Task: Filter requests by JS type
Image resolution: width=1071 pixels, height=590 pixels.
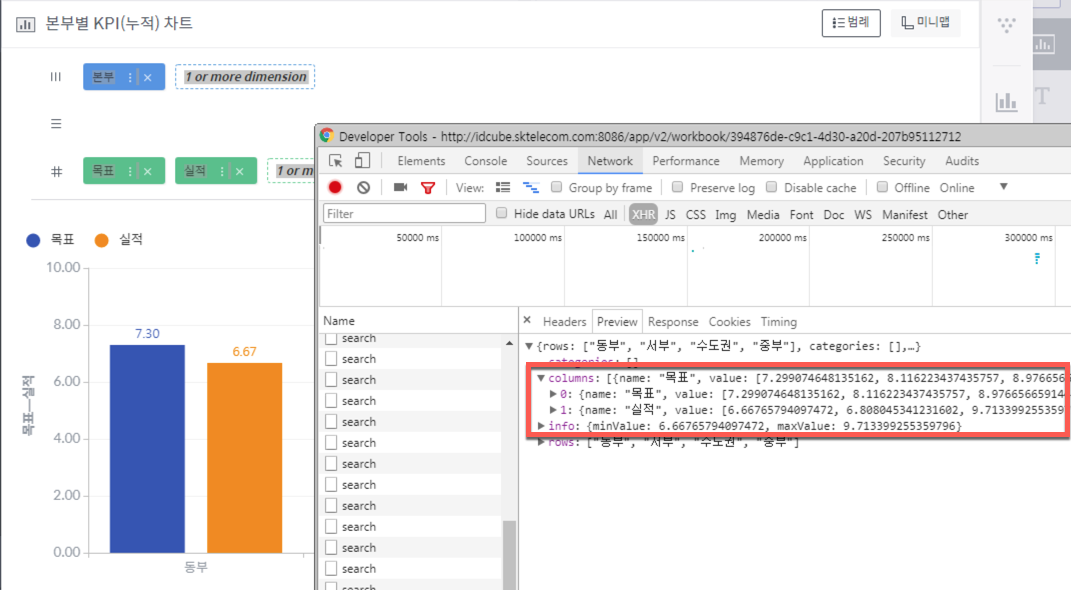Action: tap(670, 214)
